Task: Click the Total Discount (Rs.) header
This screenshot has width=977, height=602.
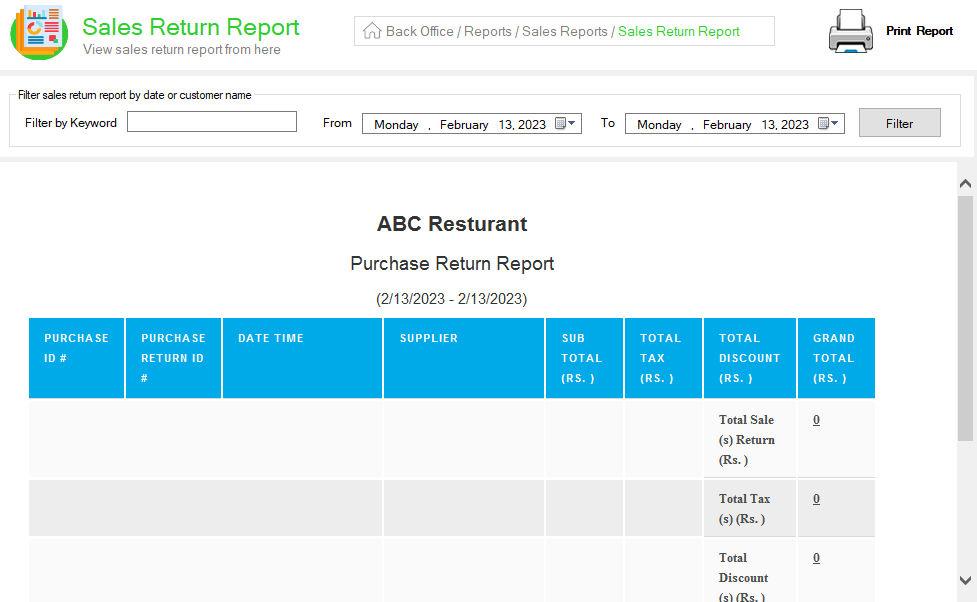Action: coord(750,358)
